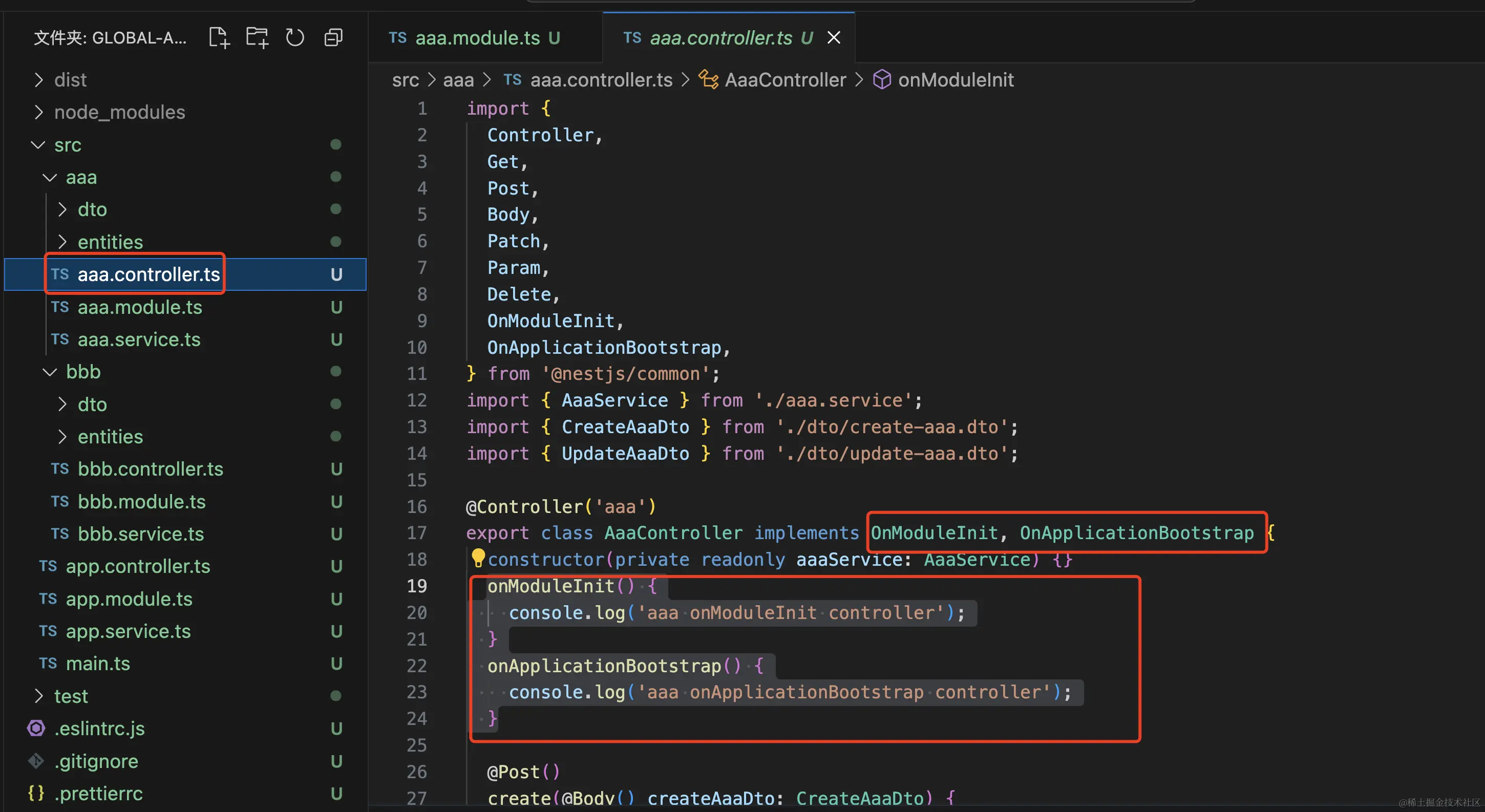Image resolution: width=1485 pixels, height=812 pixels.
Task: Open the .gitignore file
Action: tap(96, 761)
